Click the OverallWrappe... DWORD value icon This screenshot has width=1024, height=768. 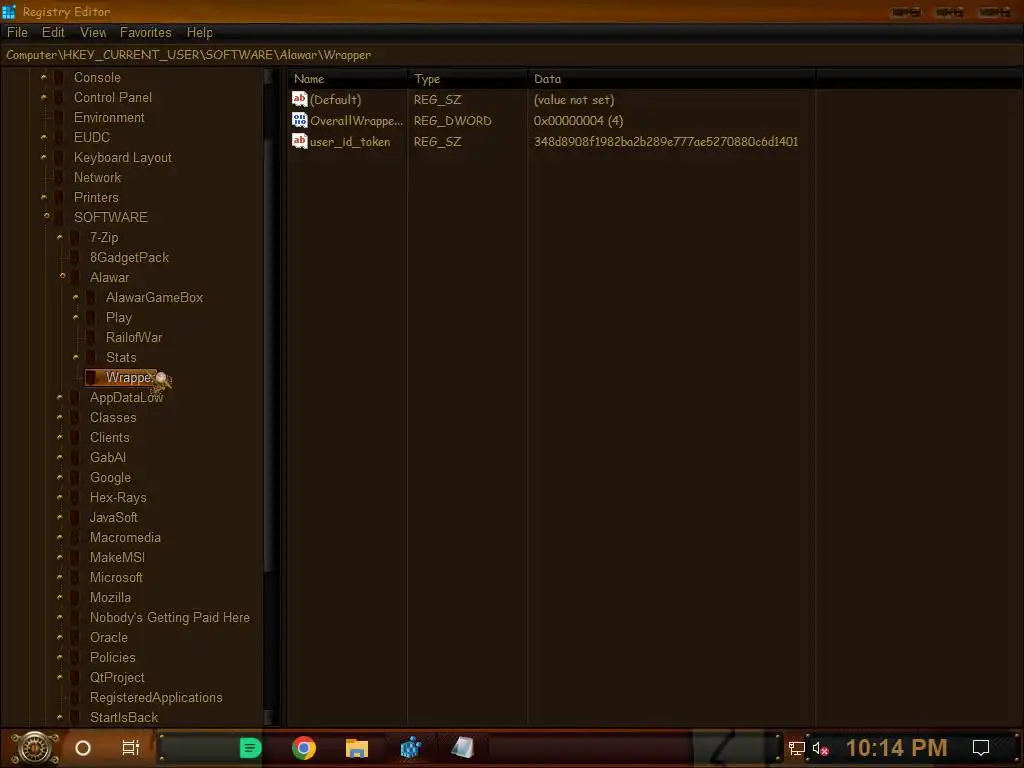(299, 120)
